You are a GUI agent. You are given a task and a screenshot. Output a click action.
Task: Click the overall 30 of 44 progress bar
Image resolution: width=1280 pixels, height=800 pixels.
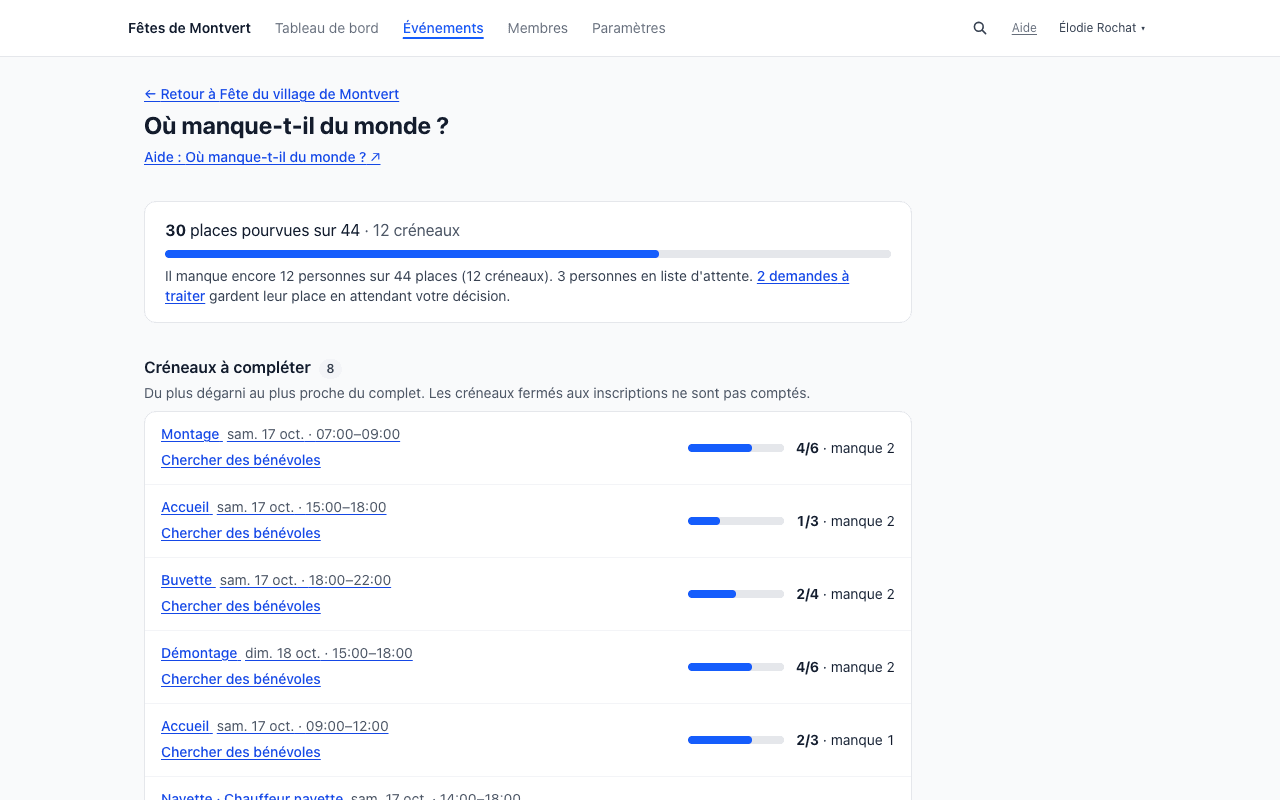(x=528, y=254)
